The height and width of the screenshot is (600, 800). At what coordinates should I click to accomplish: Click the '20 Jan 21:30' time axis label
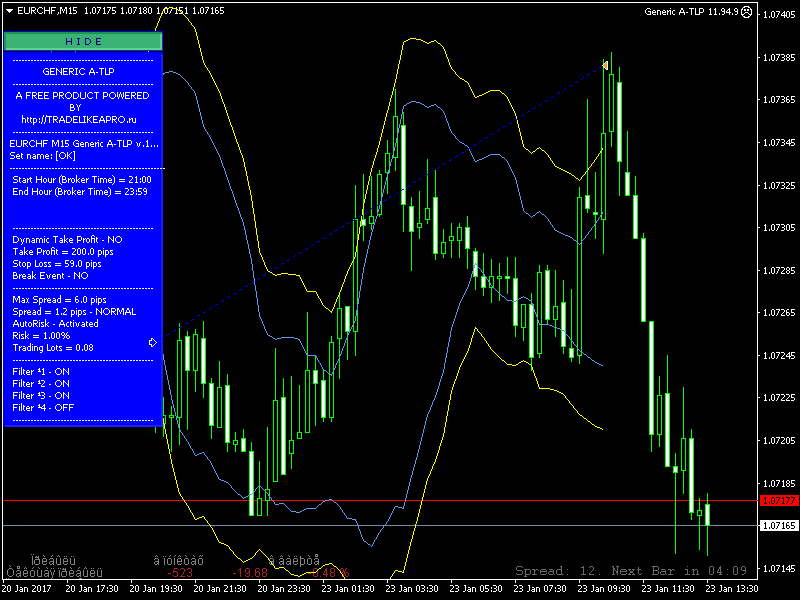tap(220, 589)
